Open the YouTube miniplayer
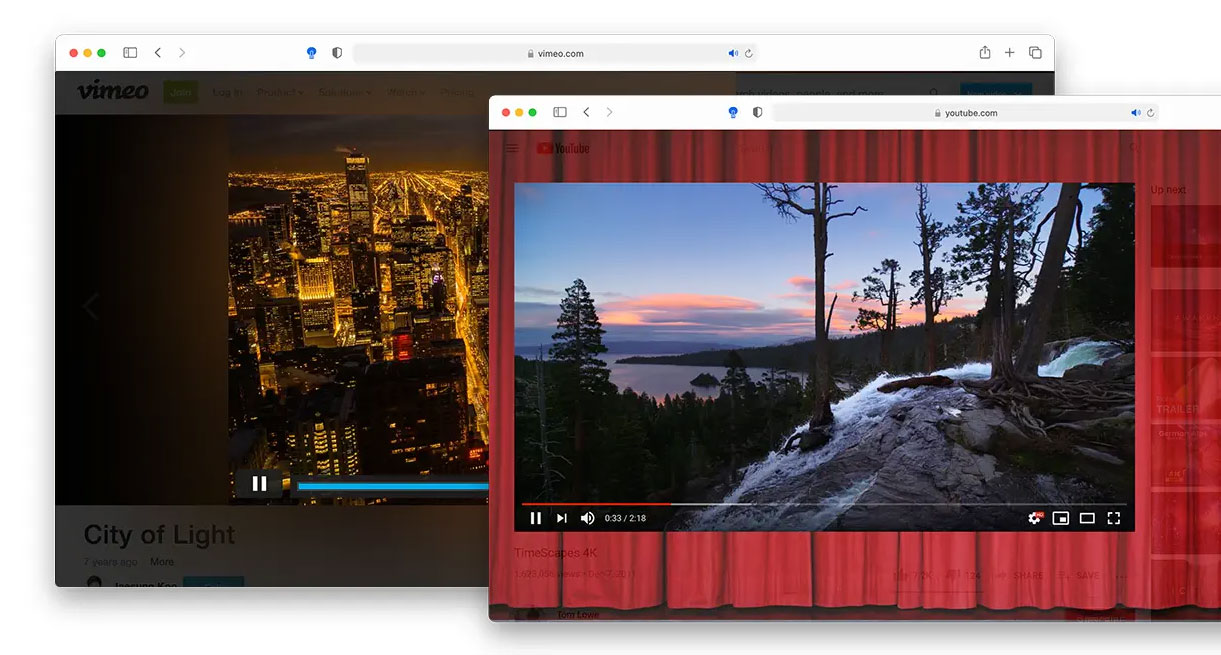Viewport: 1221px width, 655px height. pos(1061,518)
